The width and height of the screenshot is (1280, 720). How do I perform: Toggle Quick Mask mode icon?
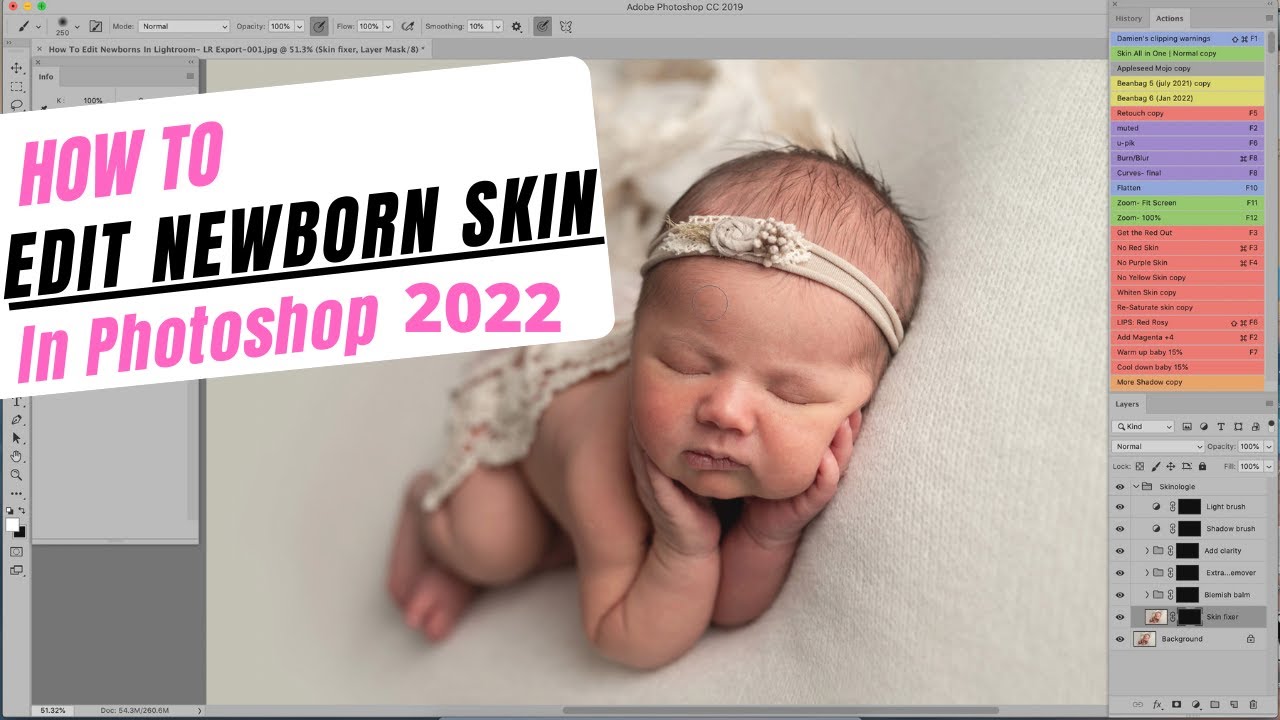16,551
